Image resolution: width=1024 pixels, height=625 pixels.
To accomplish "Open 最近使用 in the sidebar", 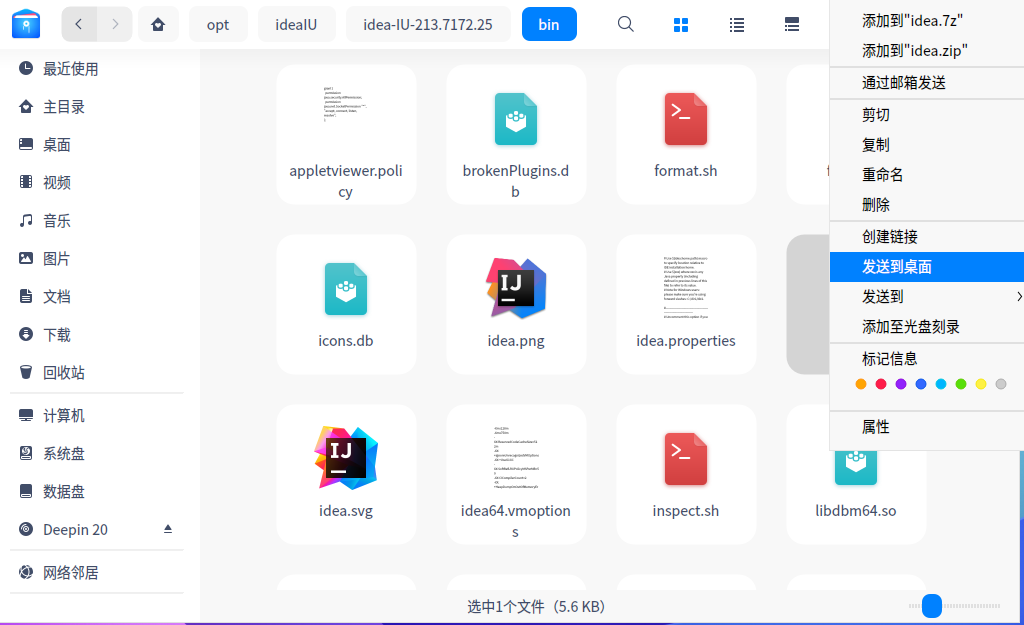I will click(98, 69).
